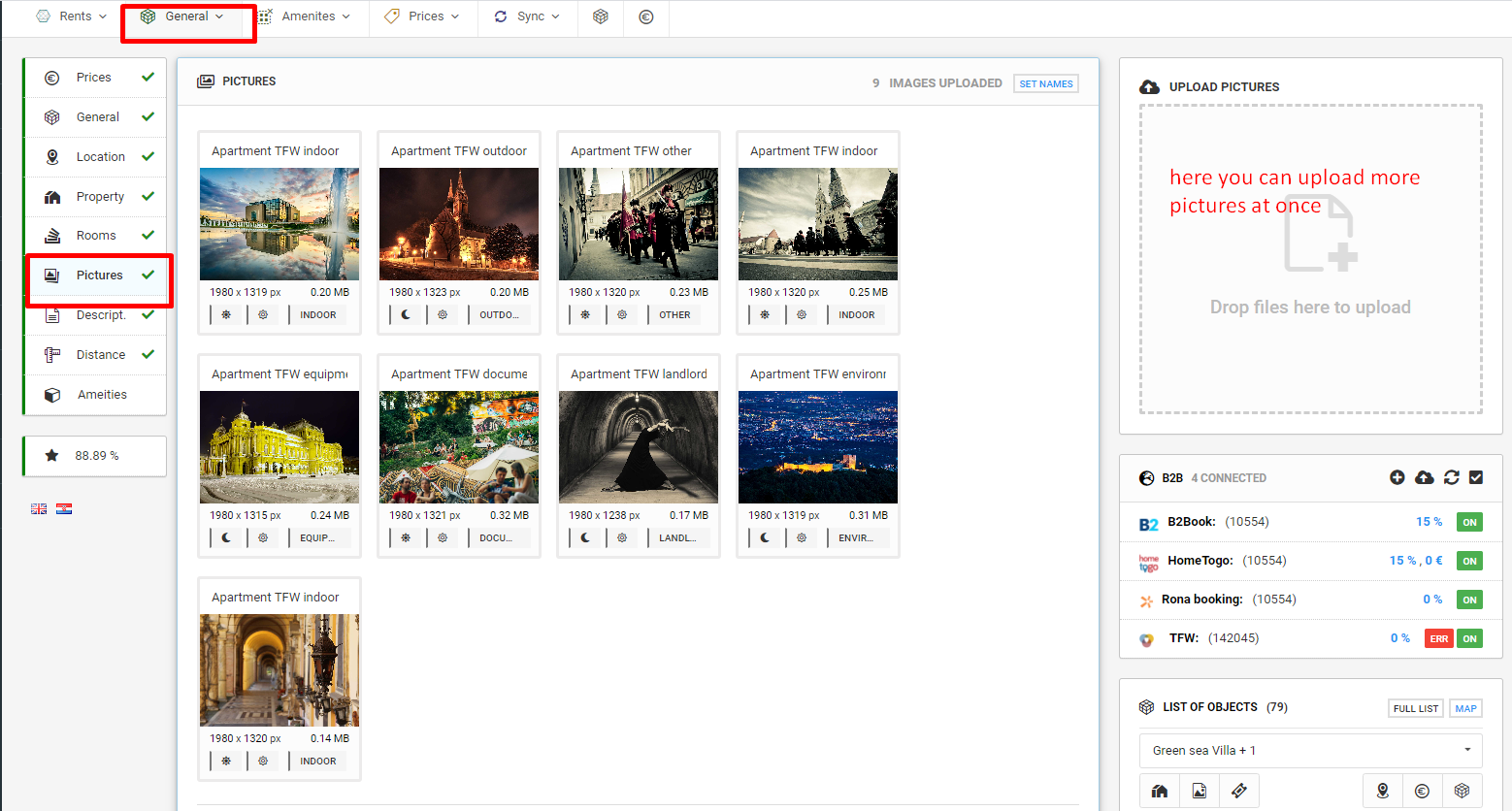Open the ticket icon under List of Objects
Viewport: 1512px width, 811px height.
pos(1239,791)
